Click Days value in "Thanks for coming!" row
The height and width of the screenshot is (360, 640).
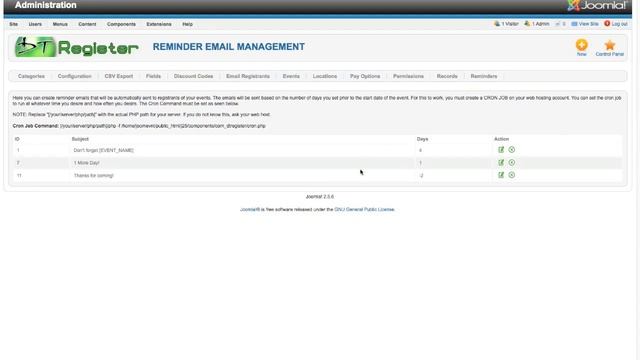click(421, 176)
